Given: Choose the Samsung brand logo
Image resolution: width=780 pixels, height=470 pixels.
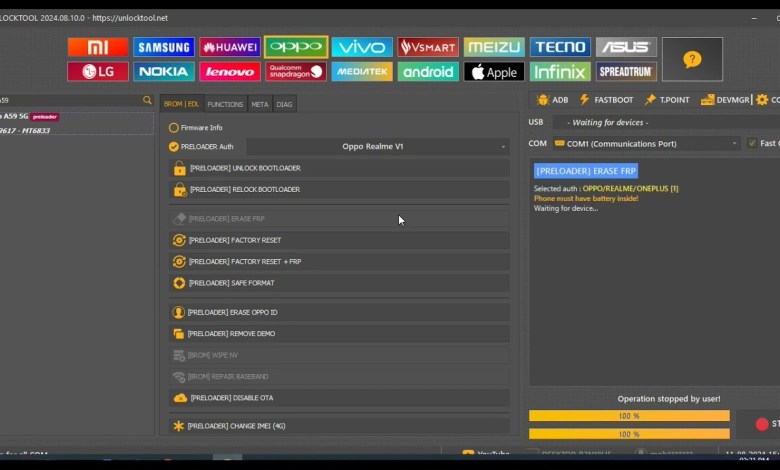Looking at the screenshot, I should pos(164,47).
